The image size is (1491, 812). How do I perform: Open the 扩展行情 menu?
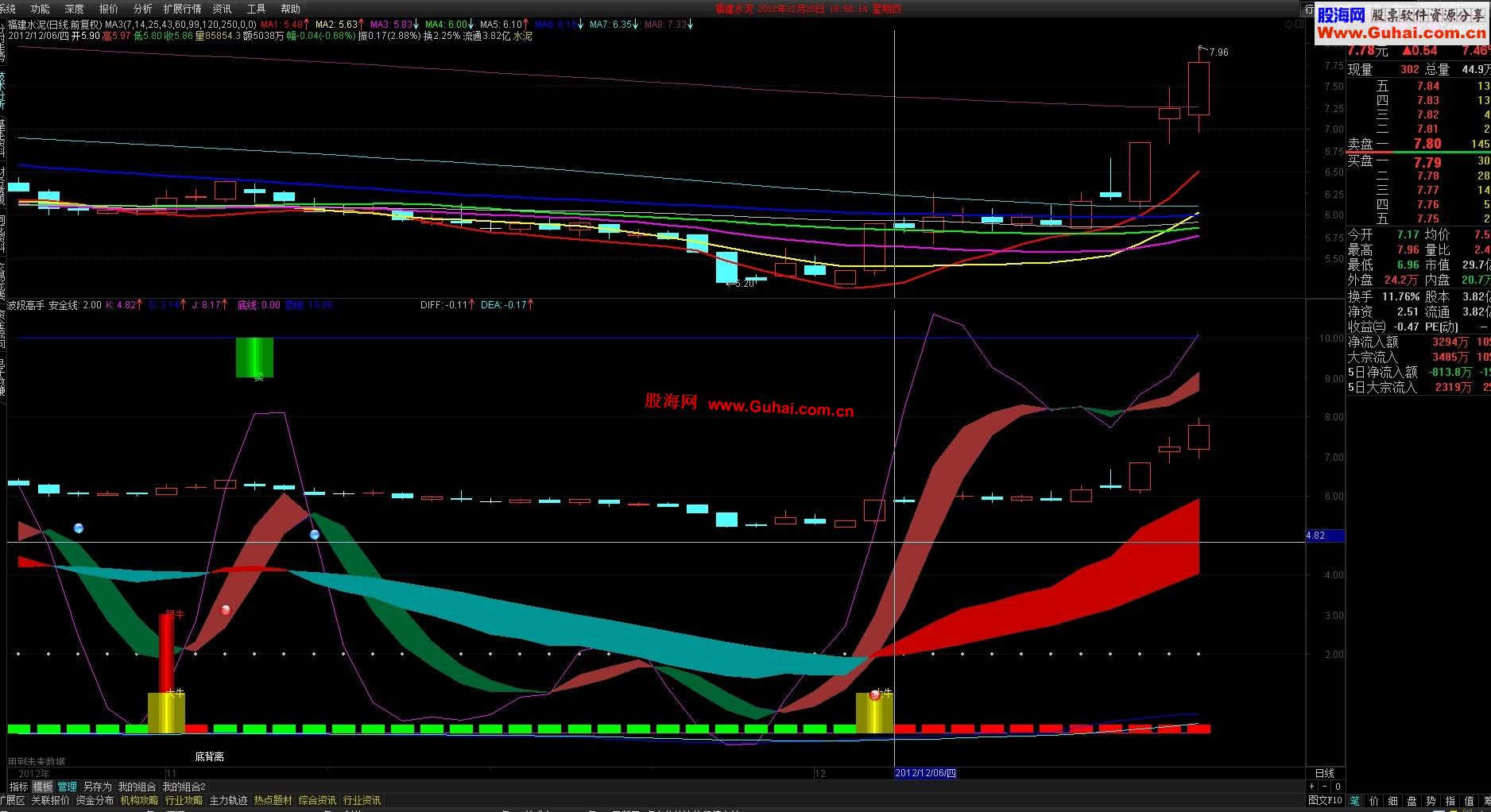tap(182, 9)
